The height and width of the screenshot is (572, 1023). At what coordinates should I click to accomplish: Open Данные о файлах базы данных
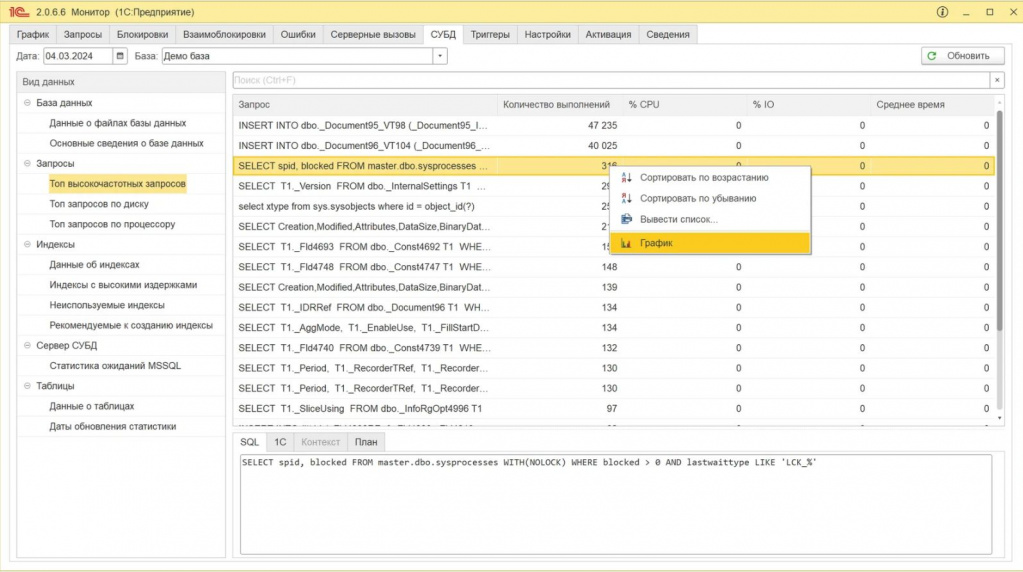click(118, 123)
